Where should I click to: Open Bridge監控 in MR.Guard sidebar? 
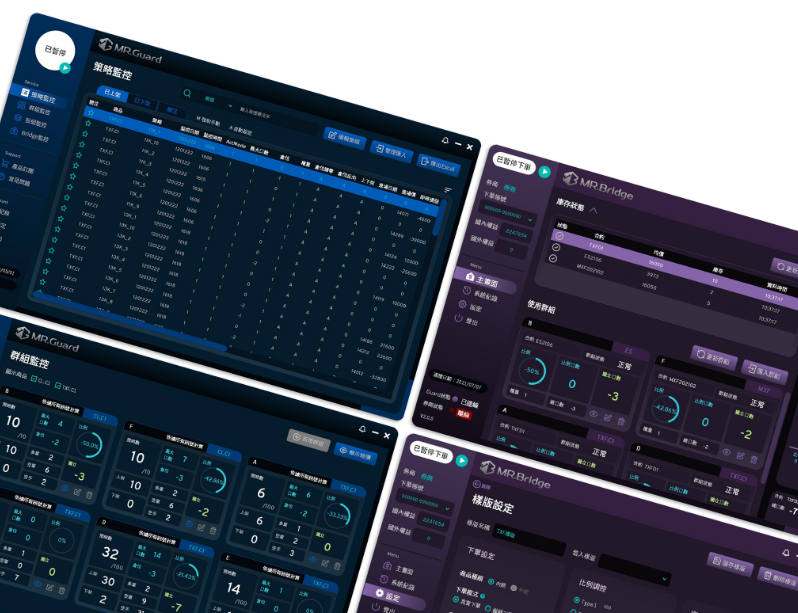click(30, 134)
